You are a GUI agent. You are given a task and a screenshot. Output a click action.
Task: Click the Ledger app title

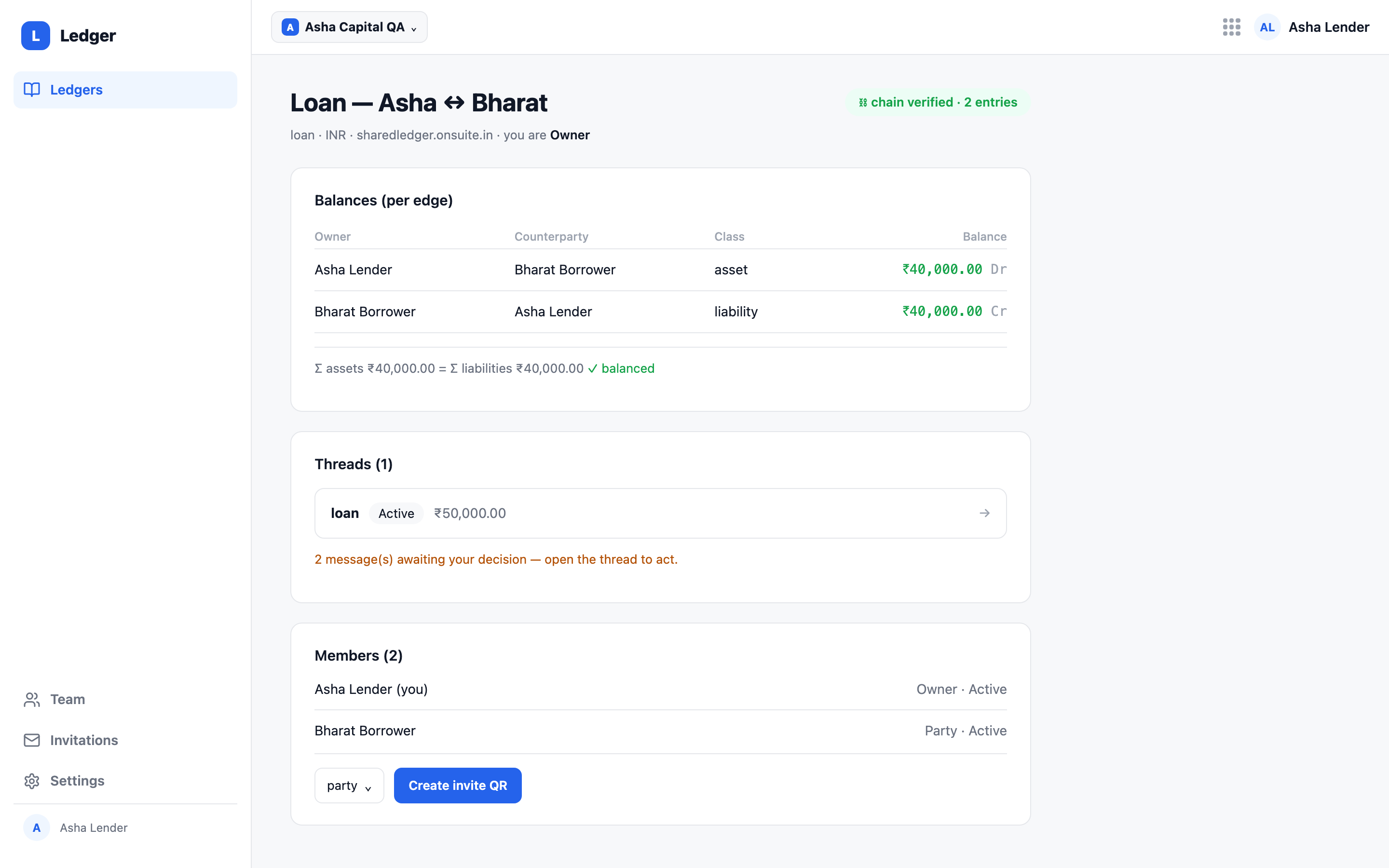pyautogui.click(x=88, y=36)
